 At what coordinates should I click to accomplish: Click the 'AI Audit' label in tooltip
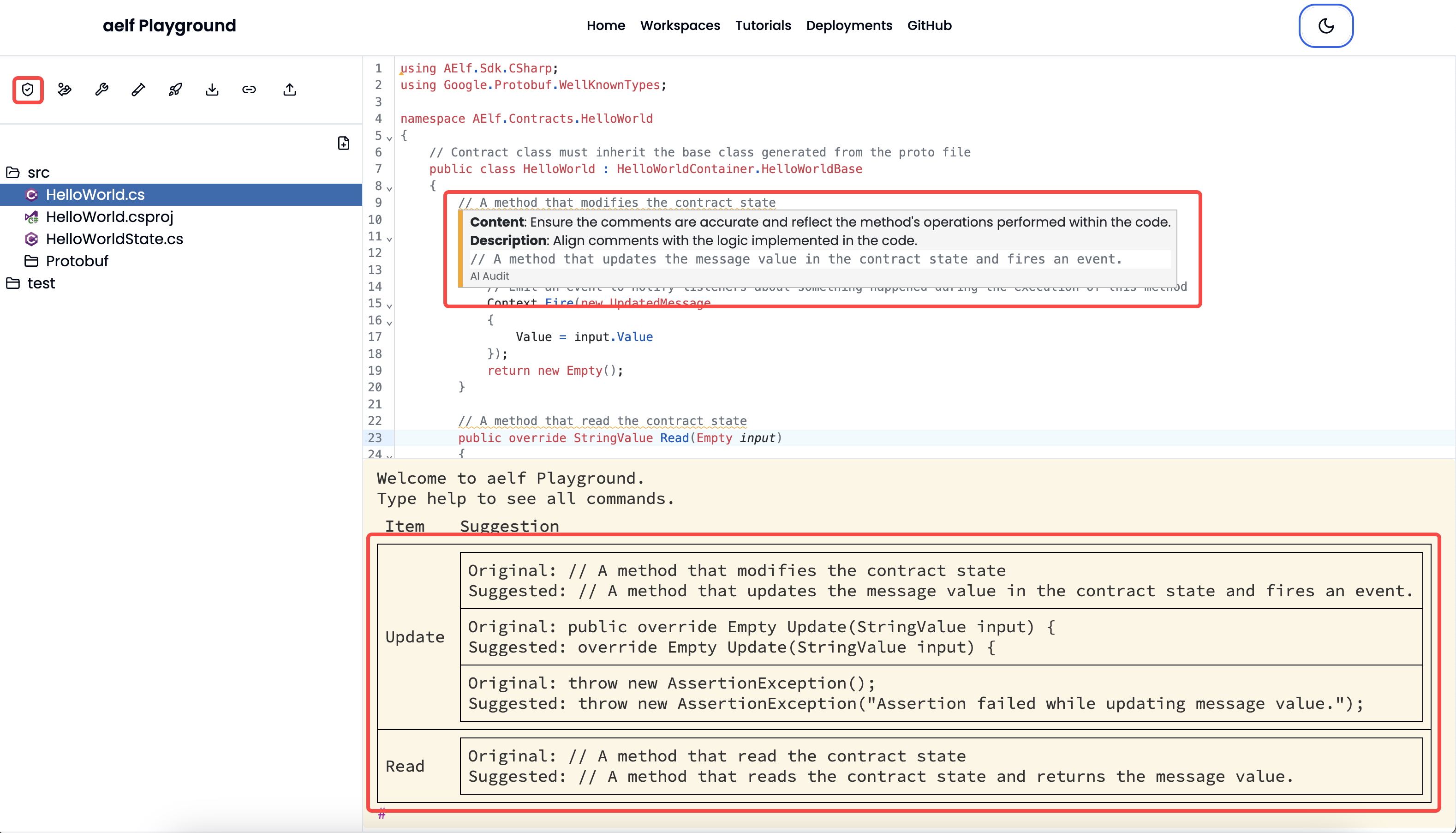[x=489, y=276]
